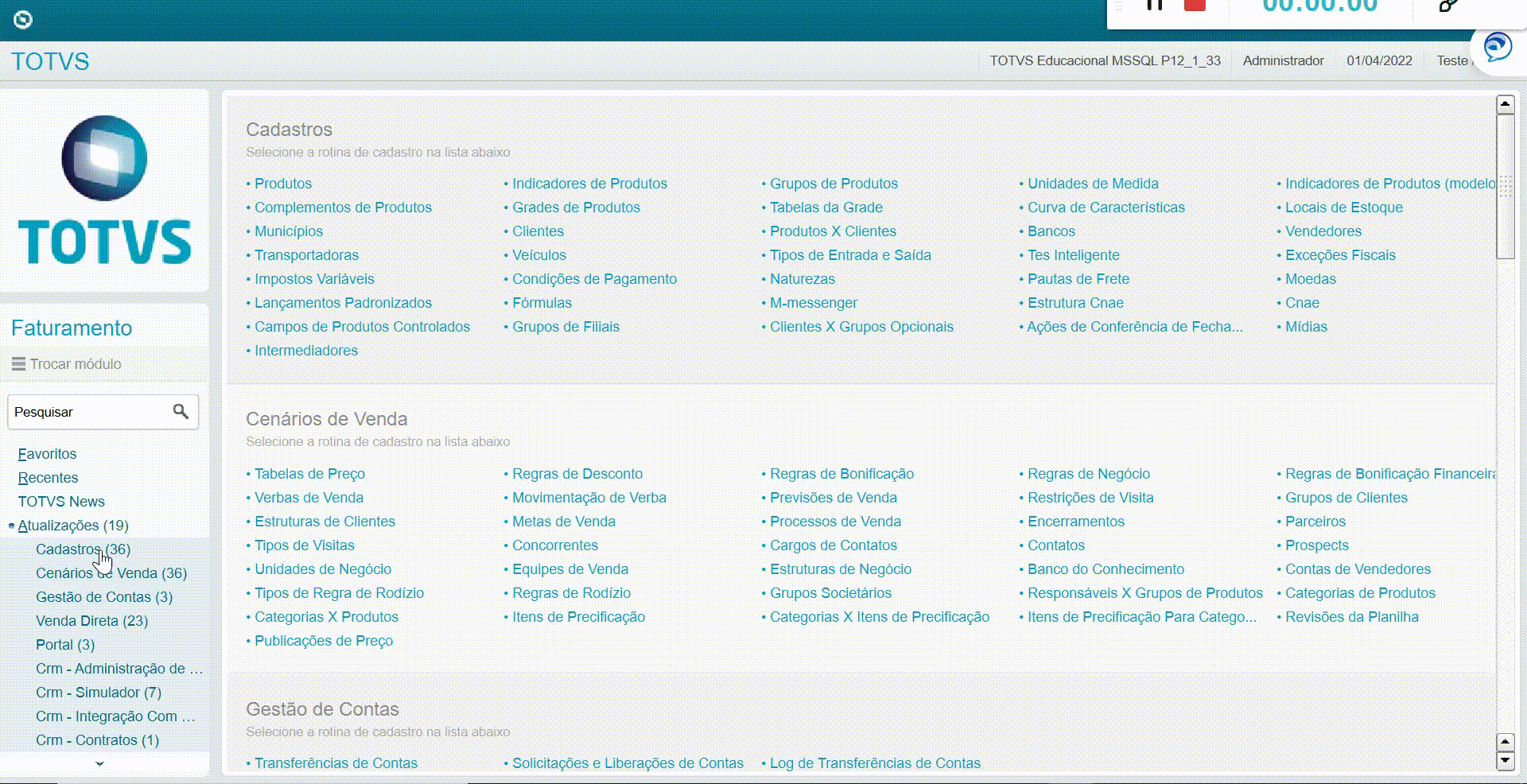Open the Tipos de Entrada e Saída link

[x=850, y=255]
